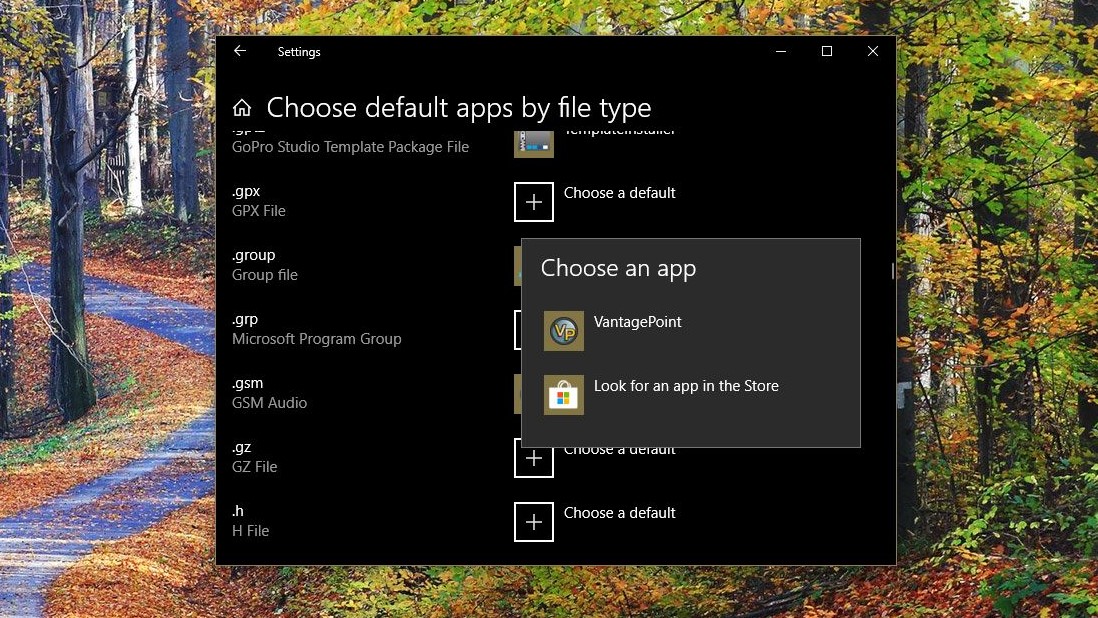Click the Group file description
This screenshot has width=1098, height=618.
pyautogui.click(x=265, y=275)
